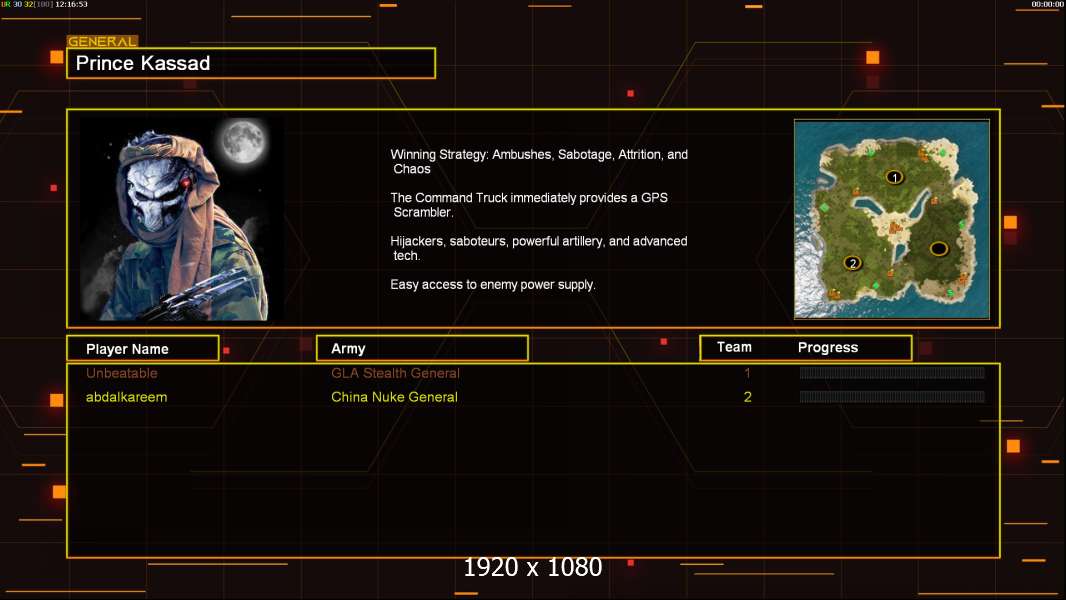Click the loading progress bar for abdalkareem
The height and width of the screenshot is (600, 1066).
[892, 397]
